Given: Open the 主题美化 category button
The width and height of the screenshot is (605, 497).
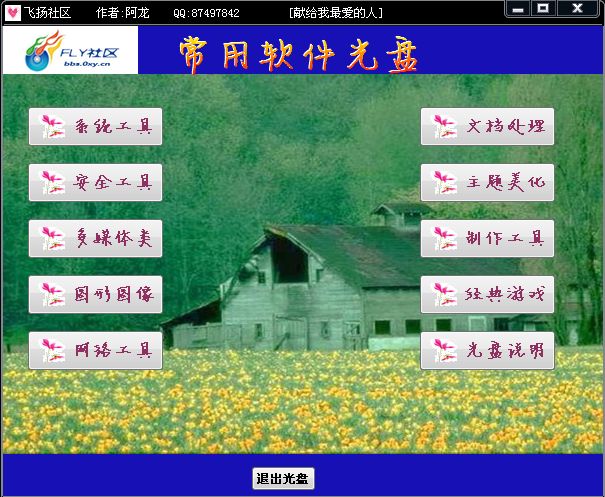Looking at the screenshot, I should pos(487,183).
